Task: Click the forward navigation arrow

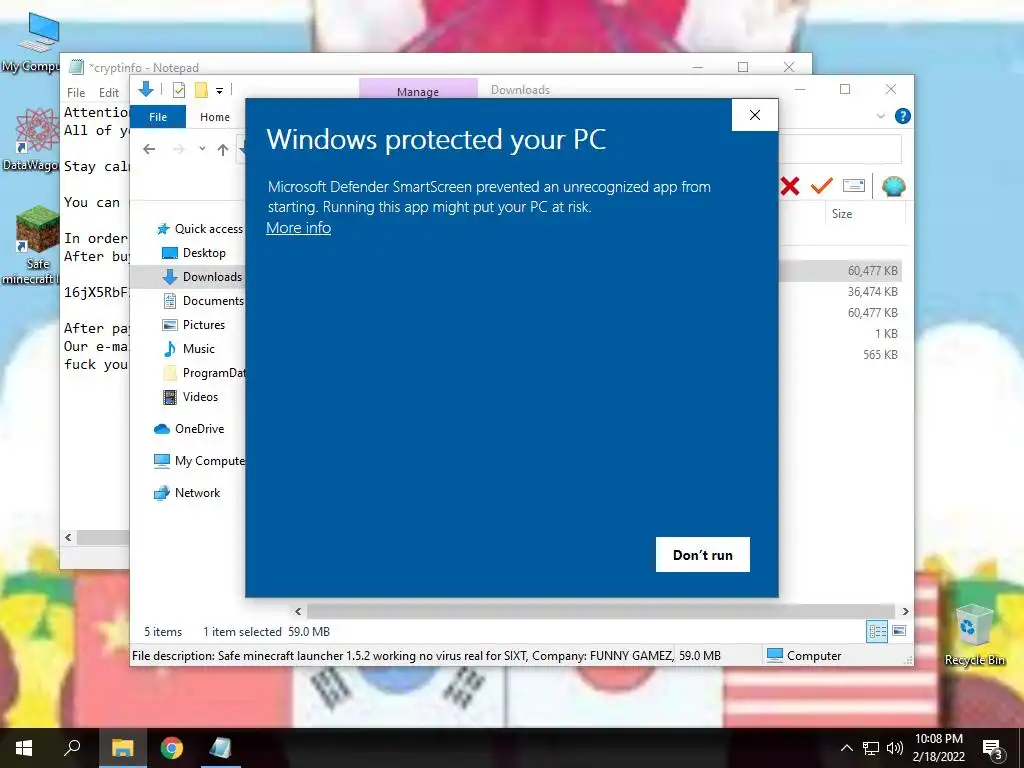Action: point(179,150)
